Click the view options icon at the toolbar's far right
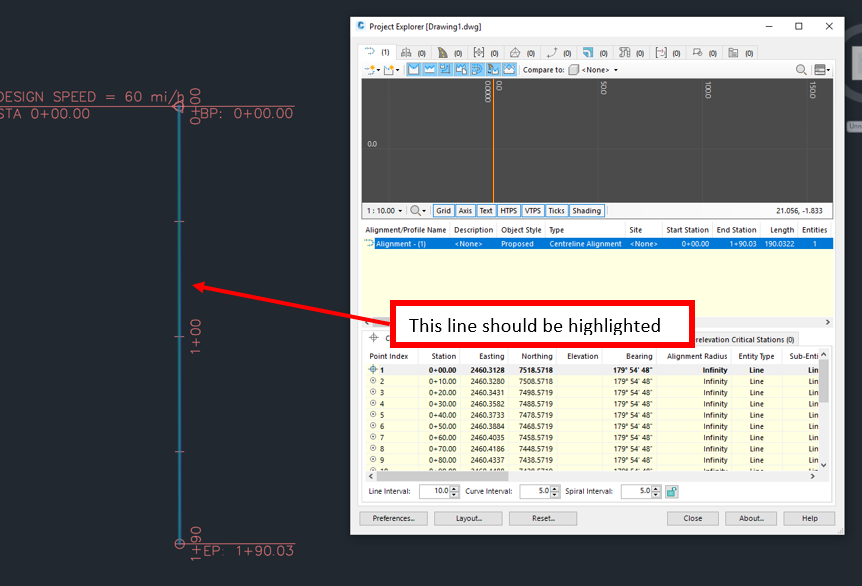This screenshot has width=862, height=586. (821, 68)
